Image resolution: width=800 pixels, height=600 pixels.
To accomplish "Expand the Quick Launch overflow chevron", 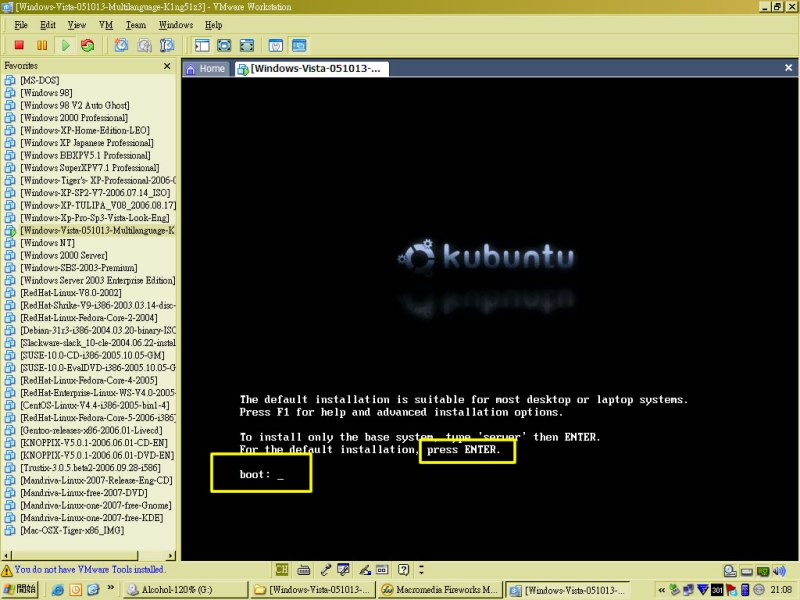I will pyautogui.click(x=111, y=588).
